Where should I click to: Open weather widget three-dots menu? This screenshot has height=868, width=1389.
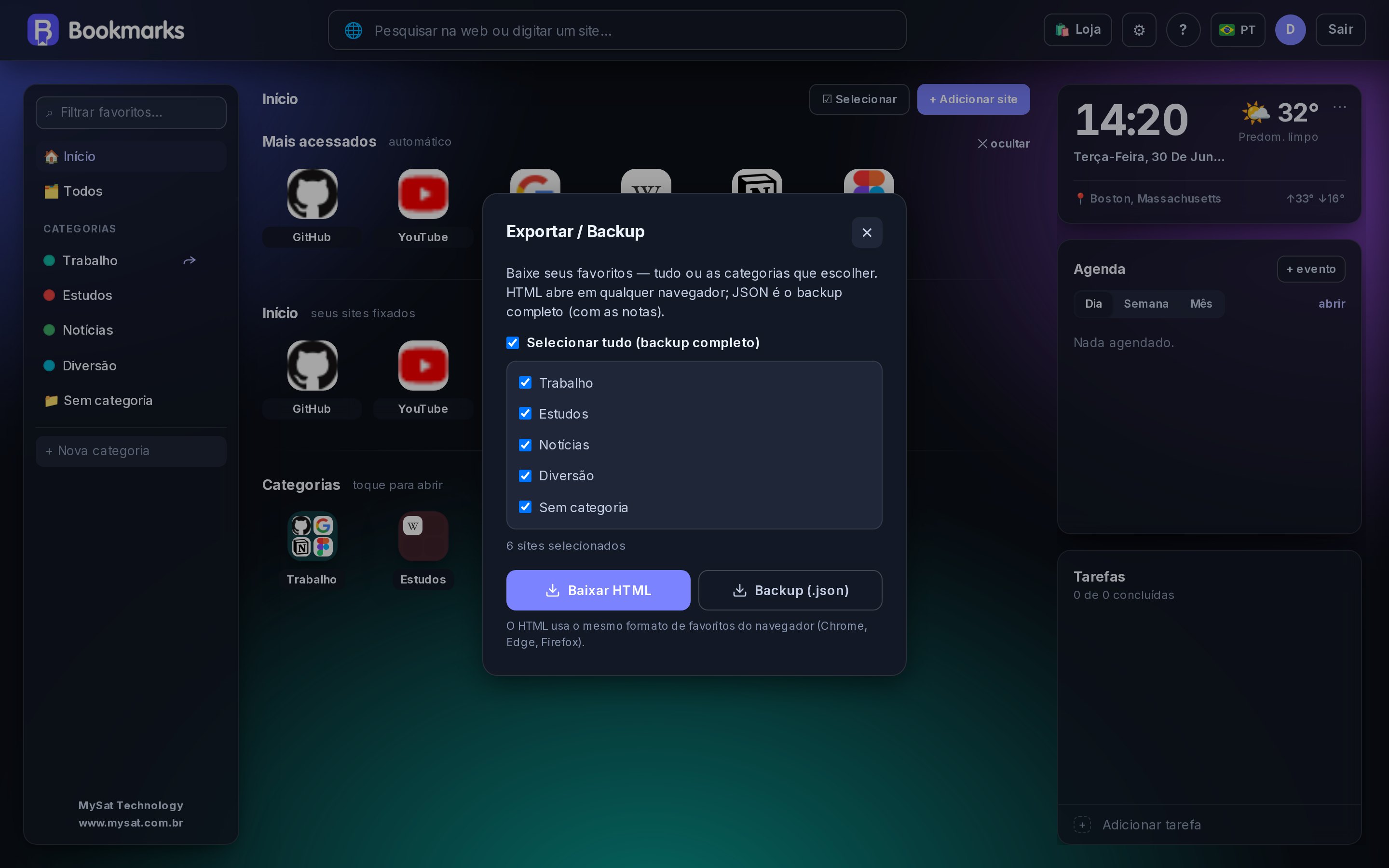1340,107
